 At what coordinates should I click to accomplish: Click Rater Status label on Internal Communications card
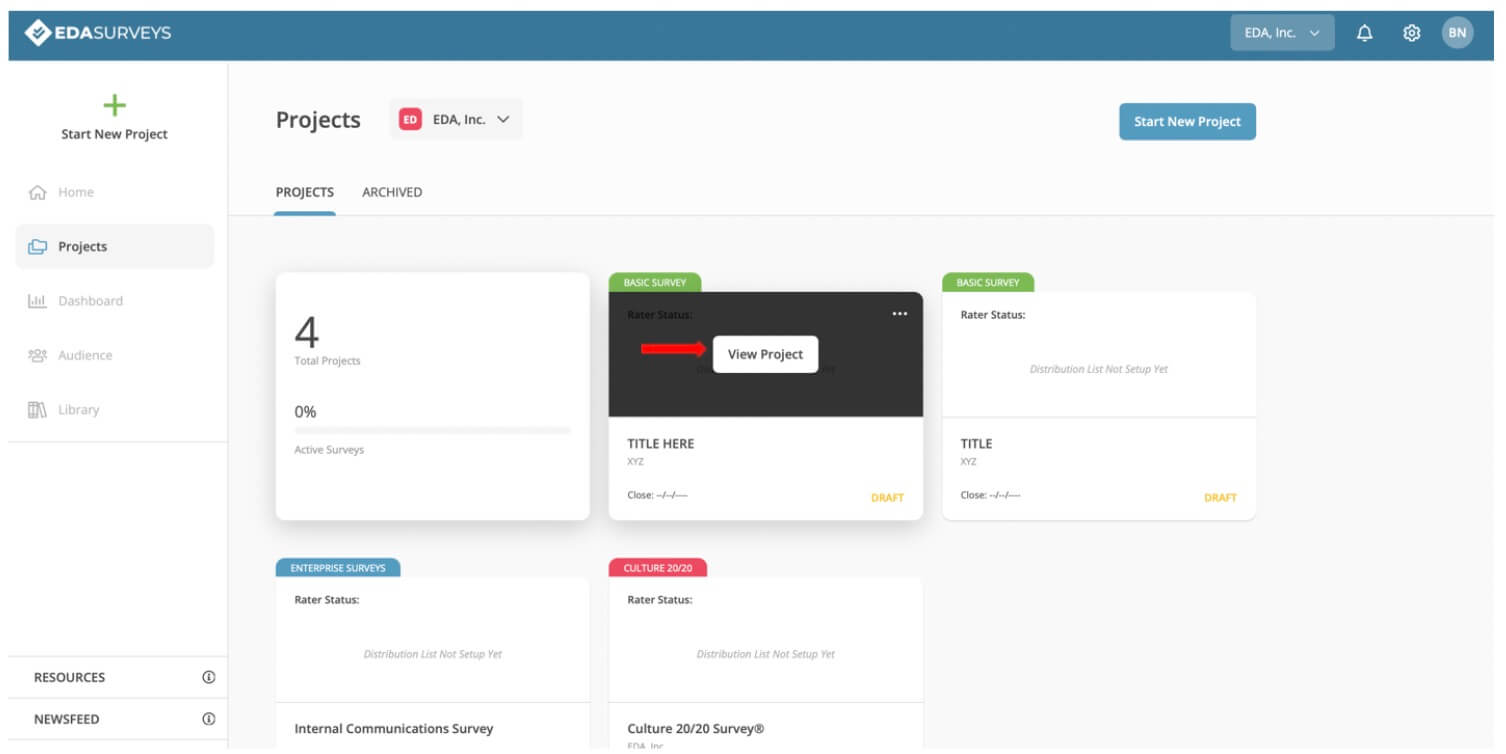click(x=327, y=600)
